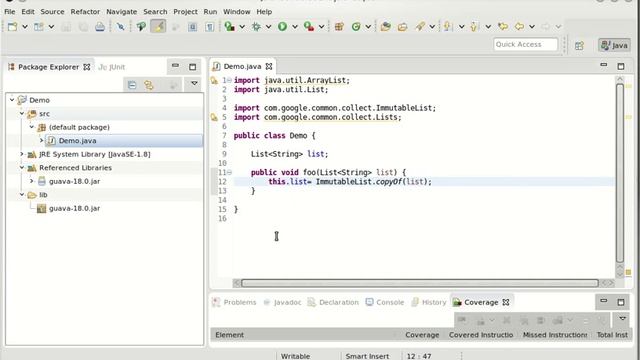Screen dimensions: 640x360
Task: Click the Previous Annotation toolbar icon
Action: (x=474, y=27)
